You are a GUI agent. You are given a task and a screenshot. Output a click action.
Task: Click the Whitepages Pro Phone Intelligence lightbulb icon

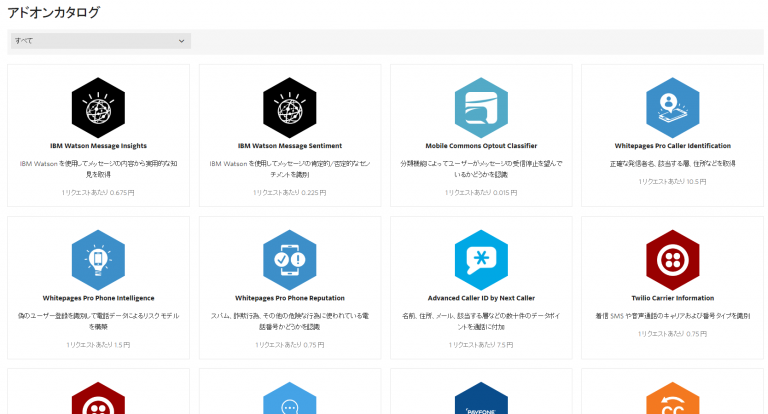pos(98,260)
